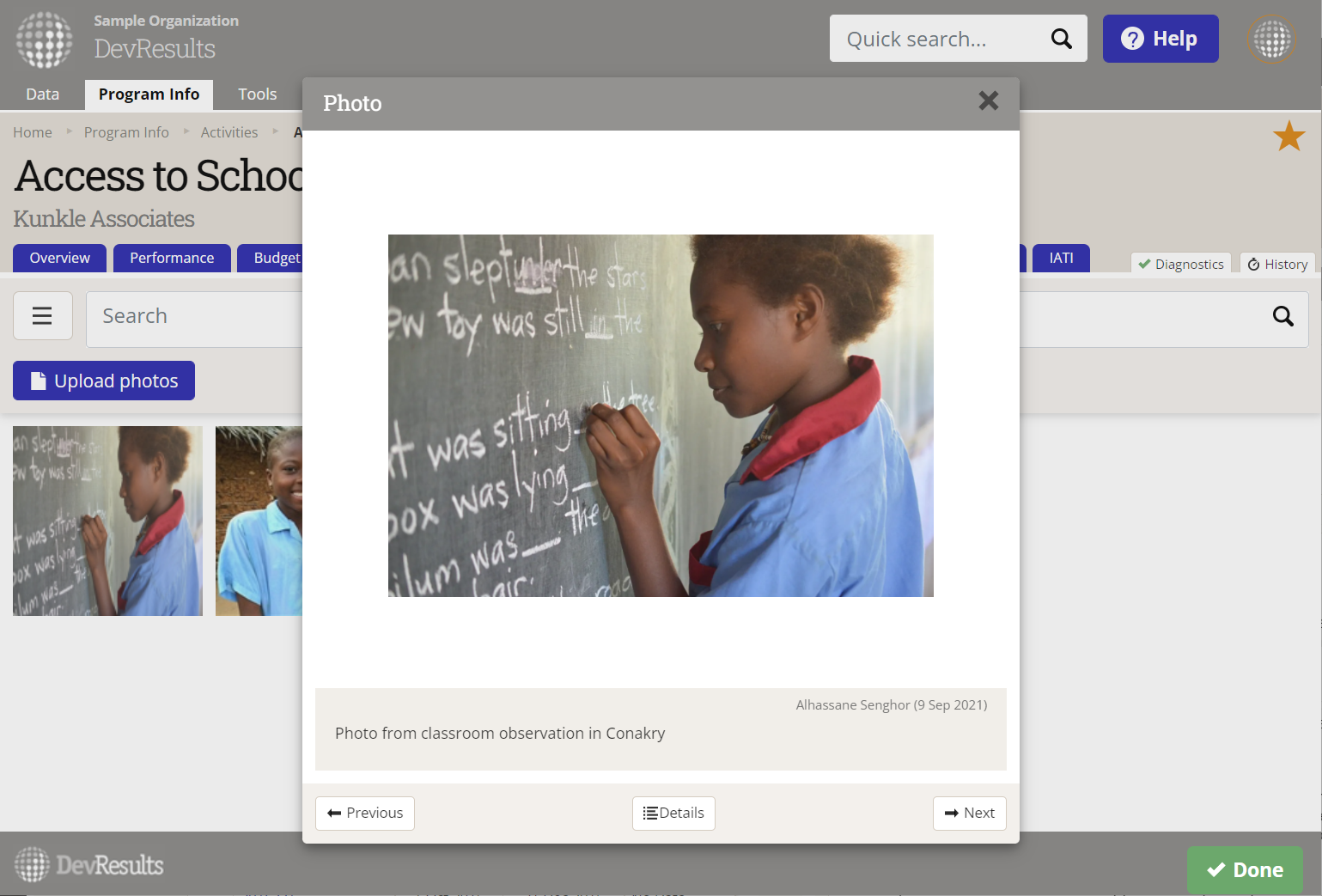This screenshot has width=1322, height=896.
Task: Switch to the Data tab
Action: (43, 94)
